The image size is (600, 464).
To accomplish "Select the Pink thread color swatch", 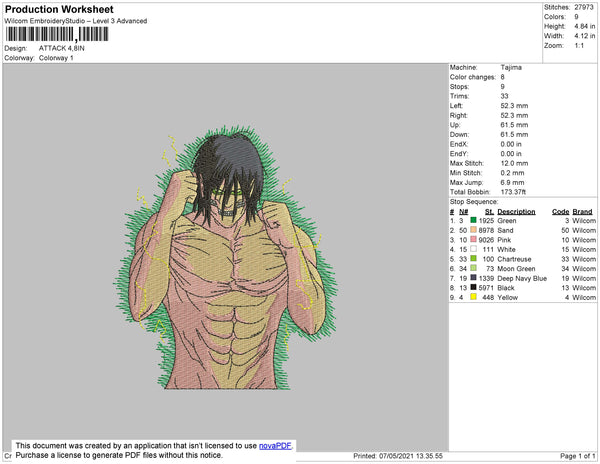I will click(473, 239).
